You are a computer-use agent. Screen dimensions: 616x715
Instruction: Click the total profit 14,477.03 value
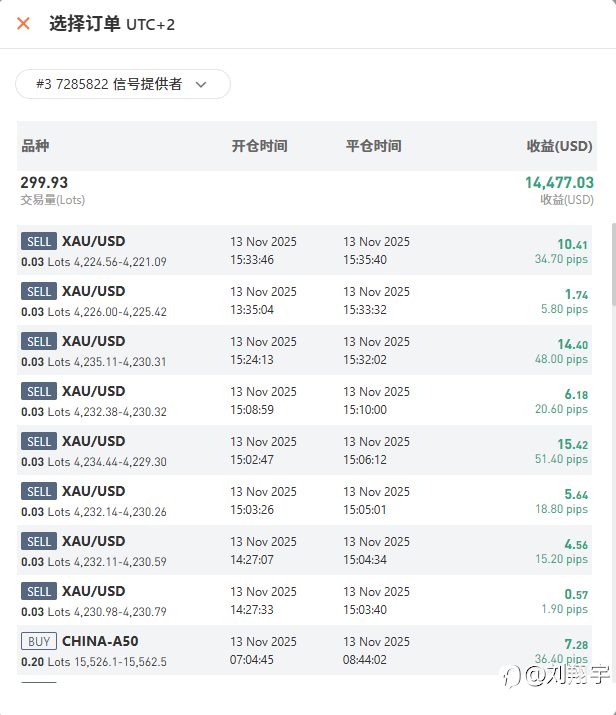point(559,183)
